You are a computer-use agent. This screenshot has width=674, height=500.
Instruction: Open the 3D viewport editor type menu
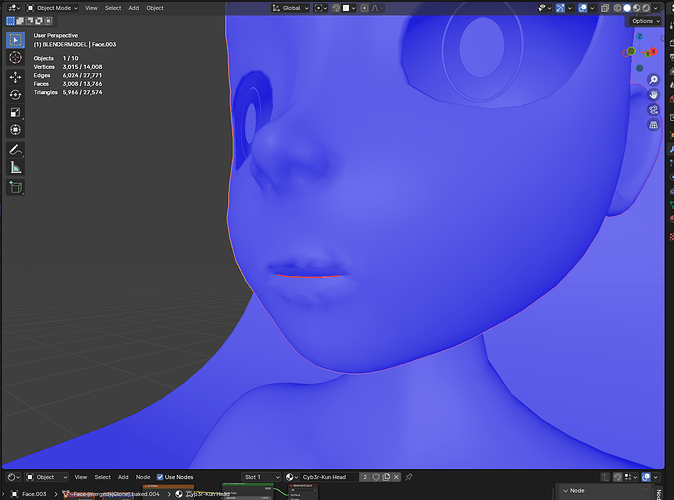tap(14, 8)
